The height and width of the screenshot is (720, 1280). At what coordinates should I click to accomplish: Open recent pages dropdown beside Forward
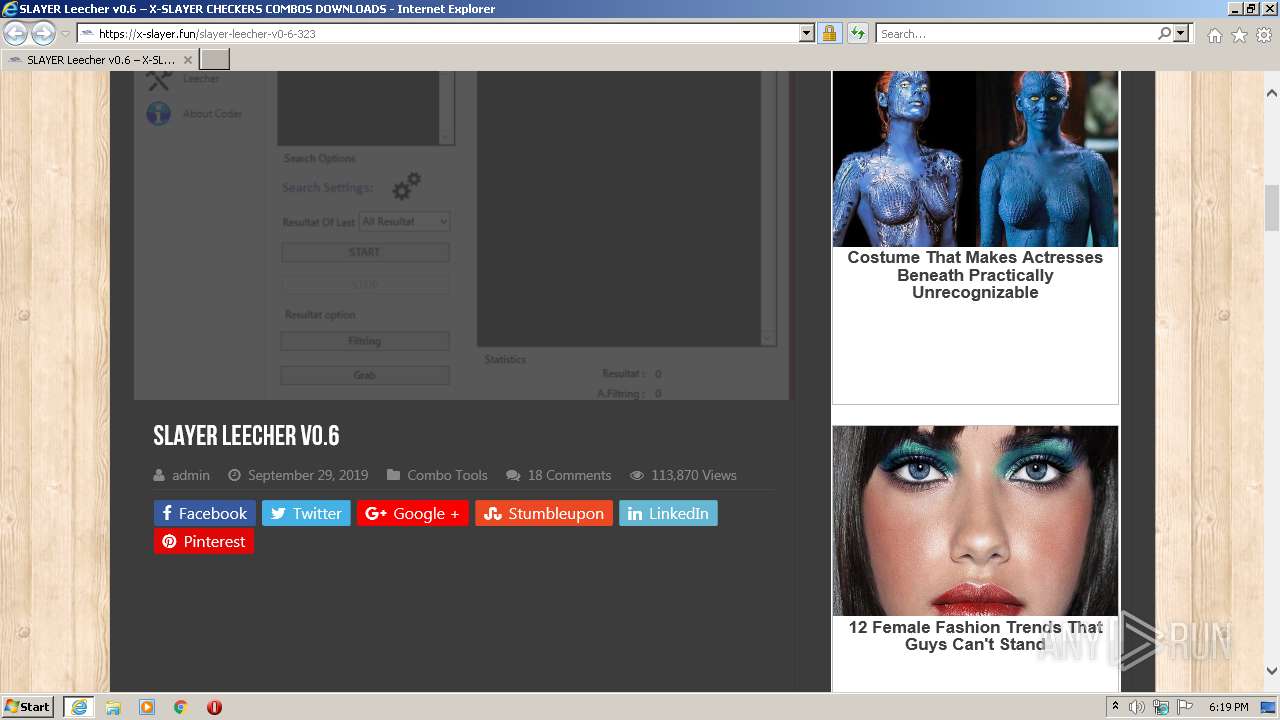(x=66, y=34)
